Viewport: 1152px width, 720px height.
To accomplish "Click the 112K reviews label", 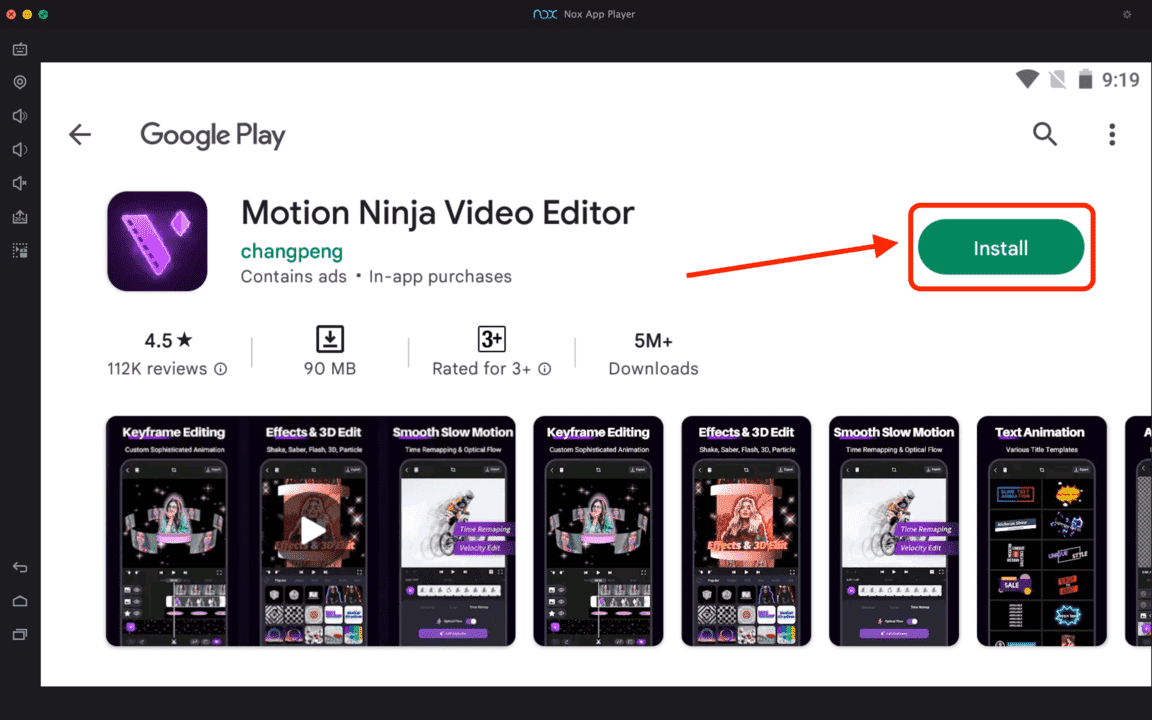I will pos(157,369).
